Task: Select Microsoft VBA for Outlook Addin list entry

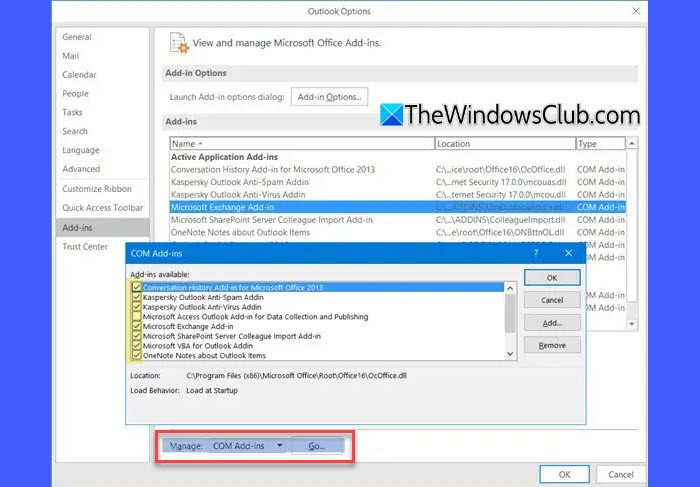Action: click(x=198, y=346)
